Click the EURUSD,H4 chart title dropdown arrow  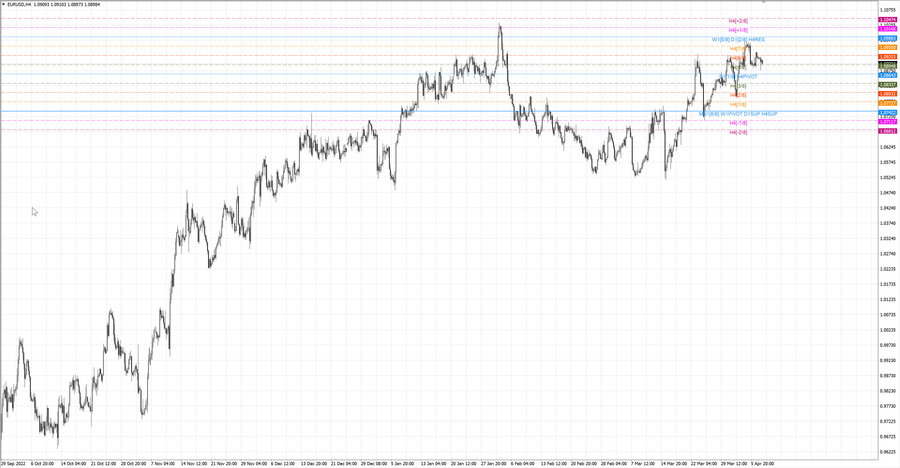pos(3,5)
